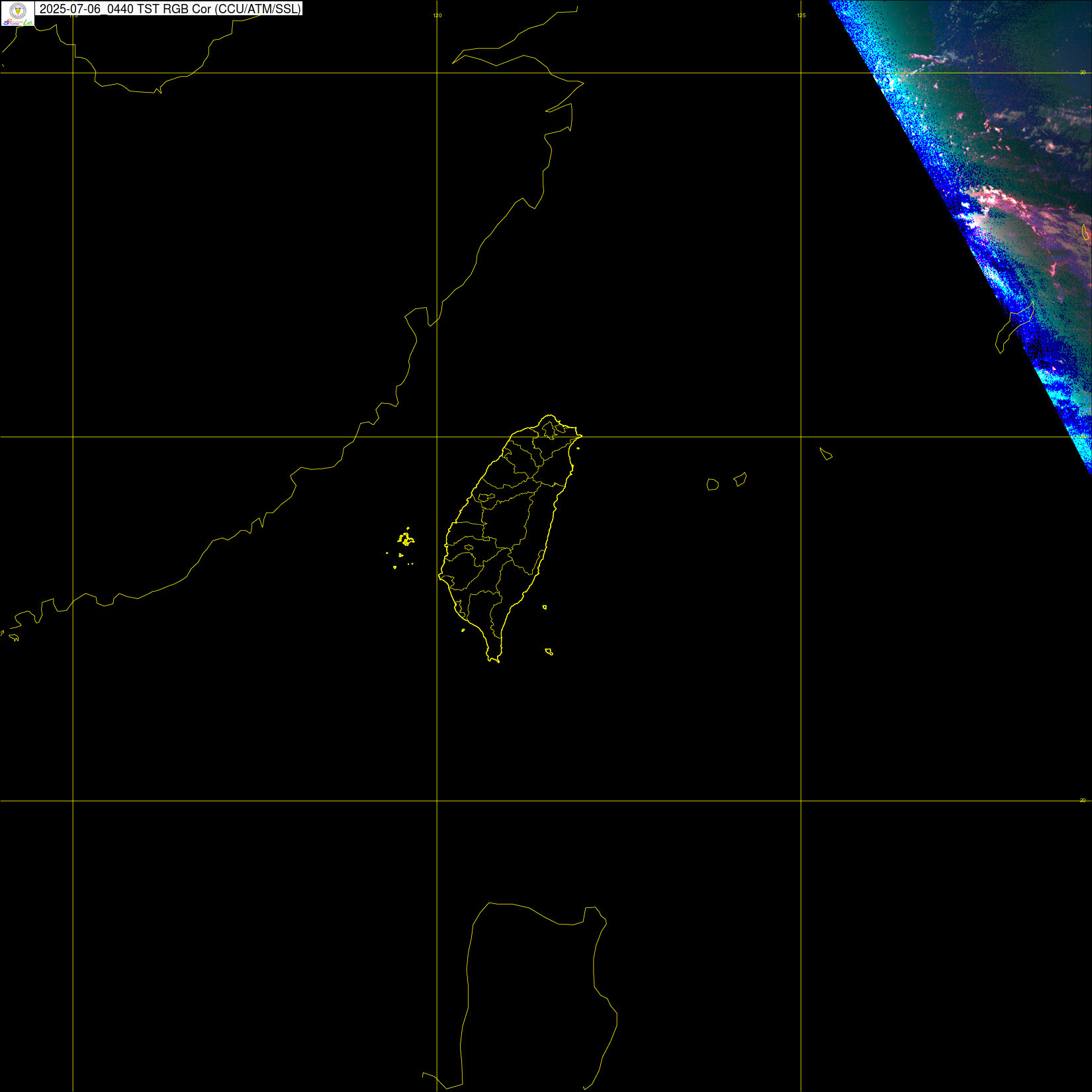Click the Severe Storm Lab logo
The width and height of the screenshot is (1092, 1092).
pyautogui.click(x=18, y=13)
